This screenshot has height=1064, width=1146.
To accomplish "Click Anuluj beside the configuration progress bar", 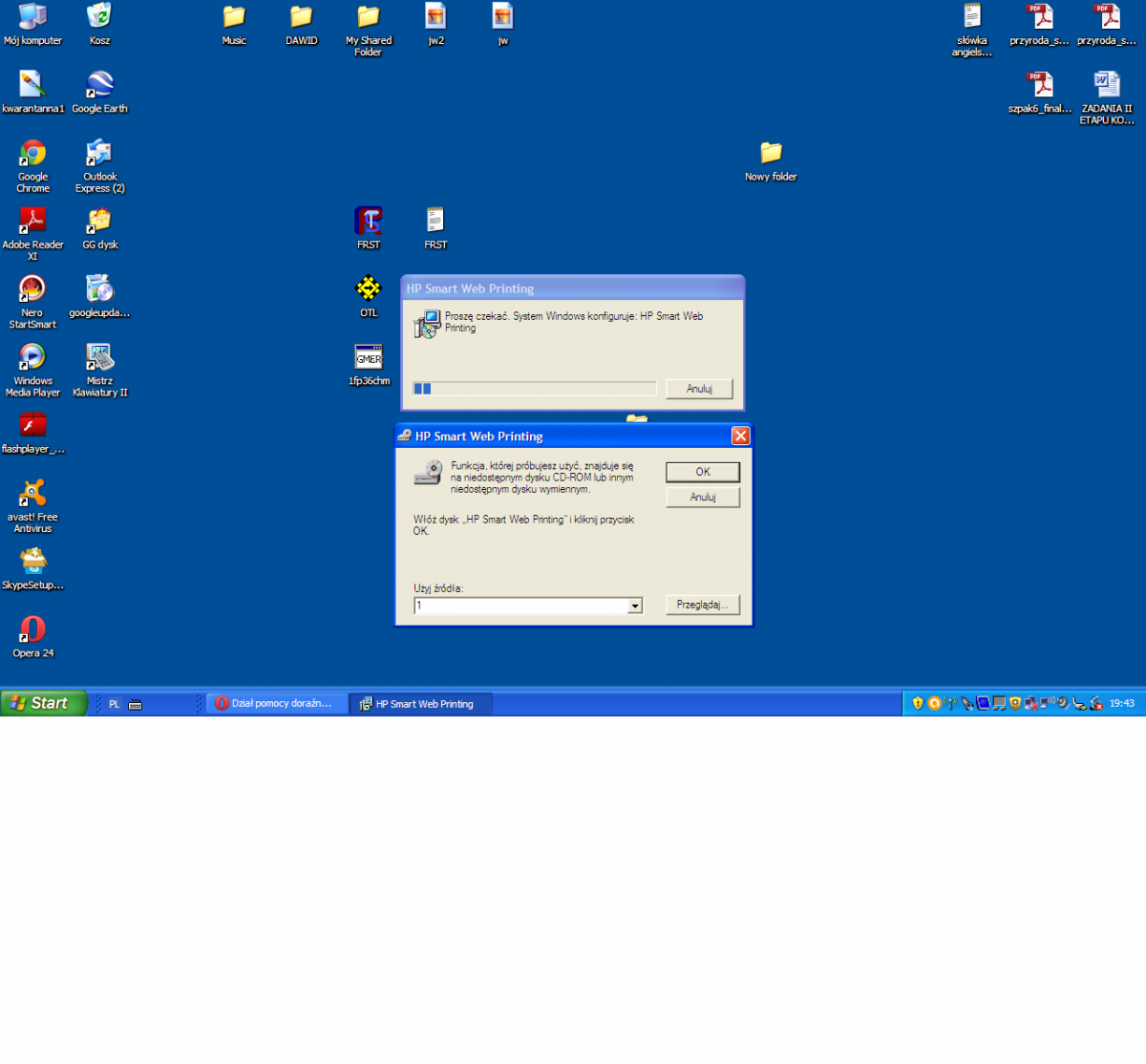I will 699,389.
